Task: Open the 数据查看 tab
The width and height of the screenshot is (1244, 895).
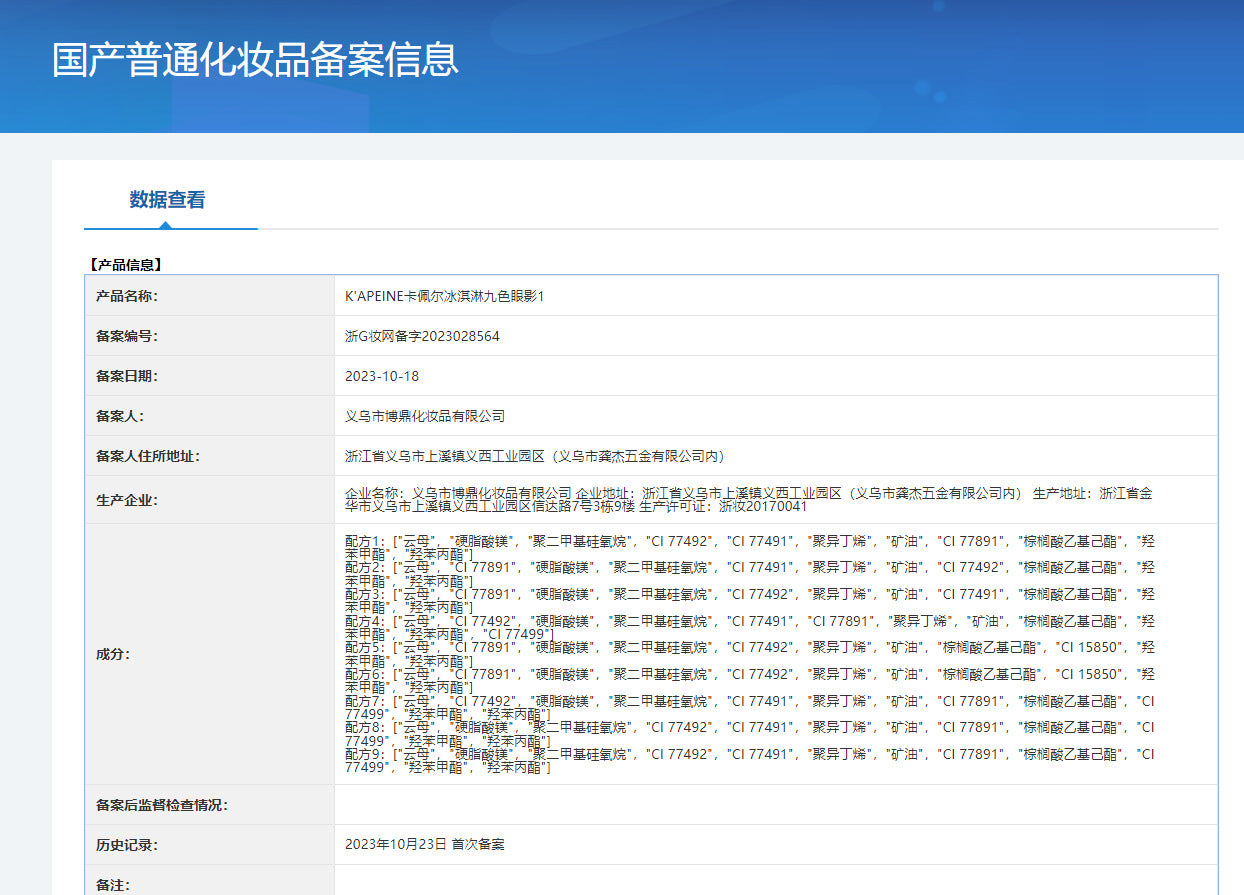Action: (167, 200)
